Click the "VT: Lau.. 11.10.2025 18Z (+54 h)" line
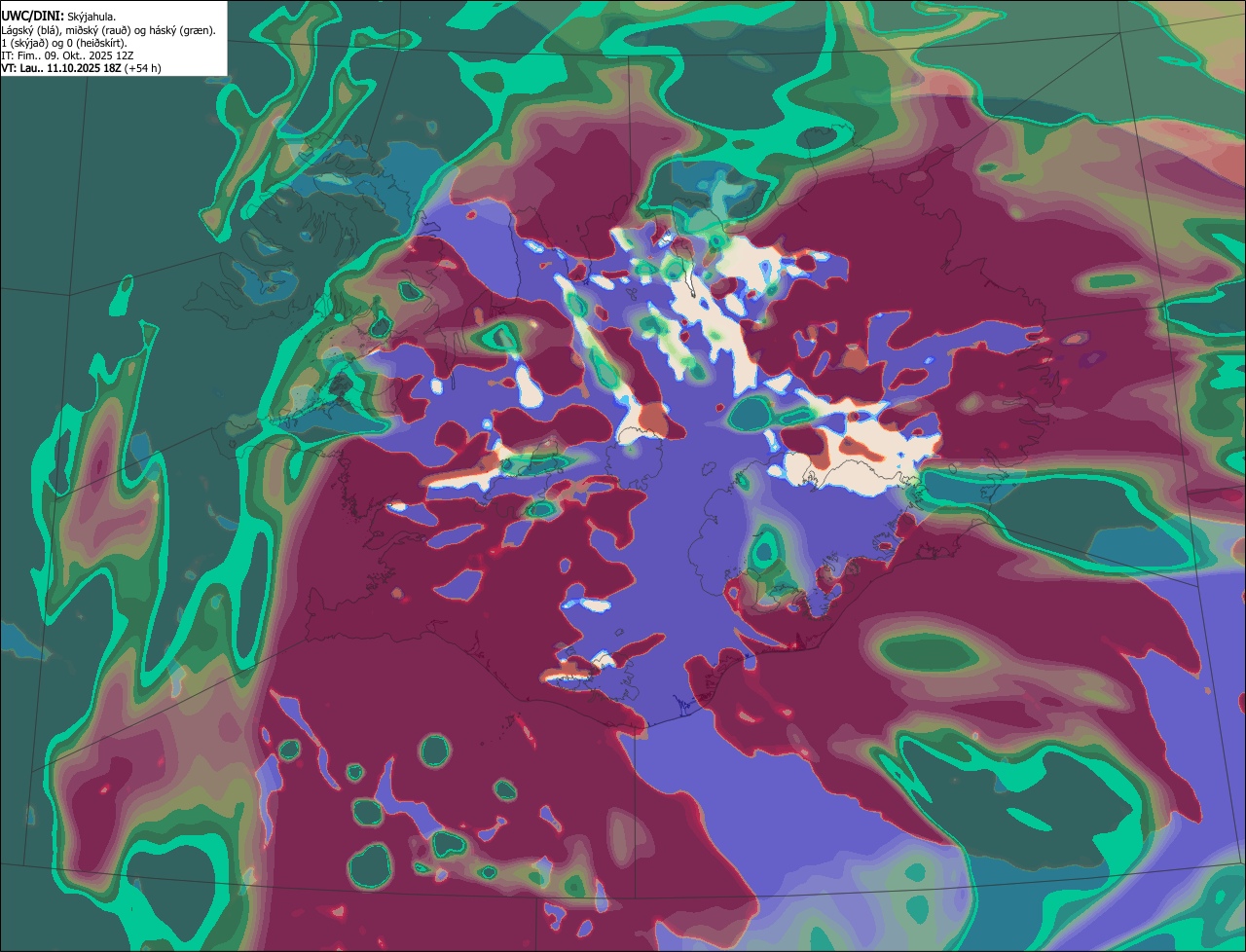 [82, 68]
